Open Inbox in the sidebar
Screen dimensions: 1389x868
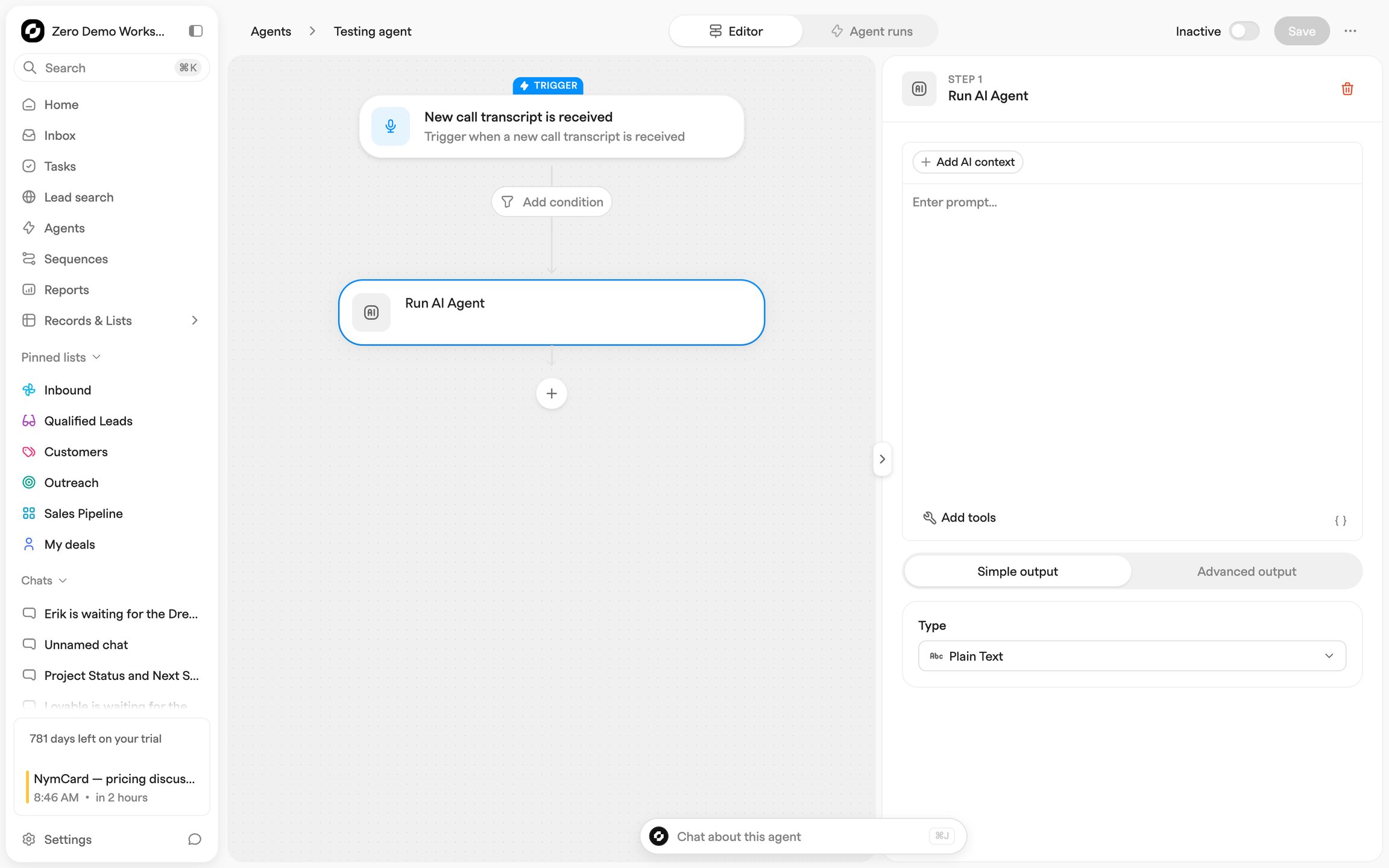111,135
